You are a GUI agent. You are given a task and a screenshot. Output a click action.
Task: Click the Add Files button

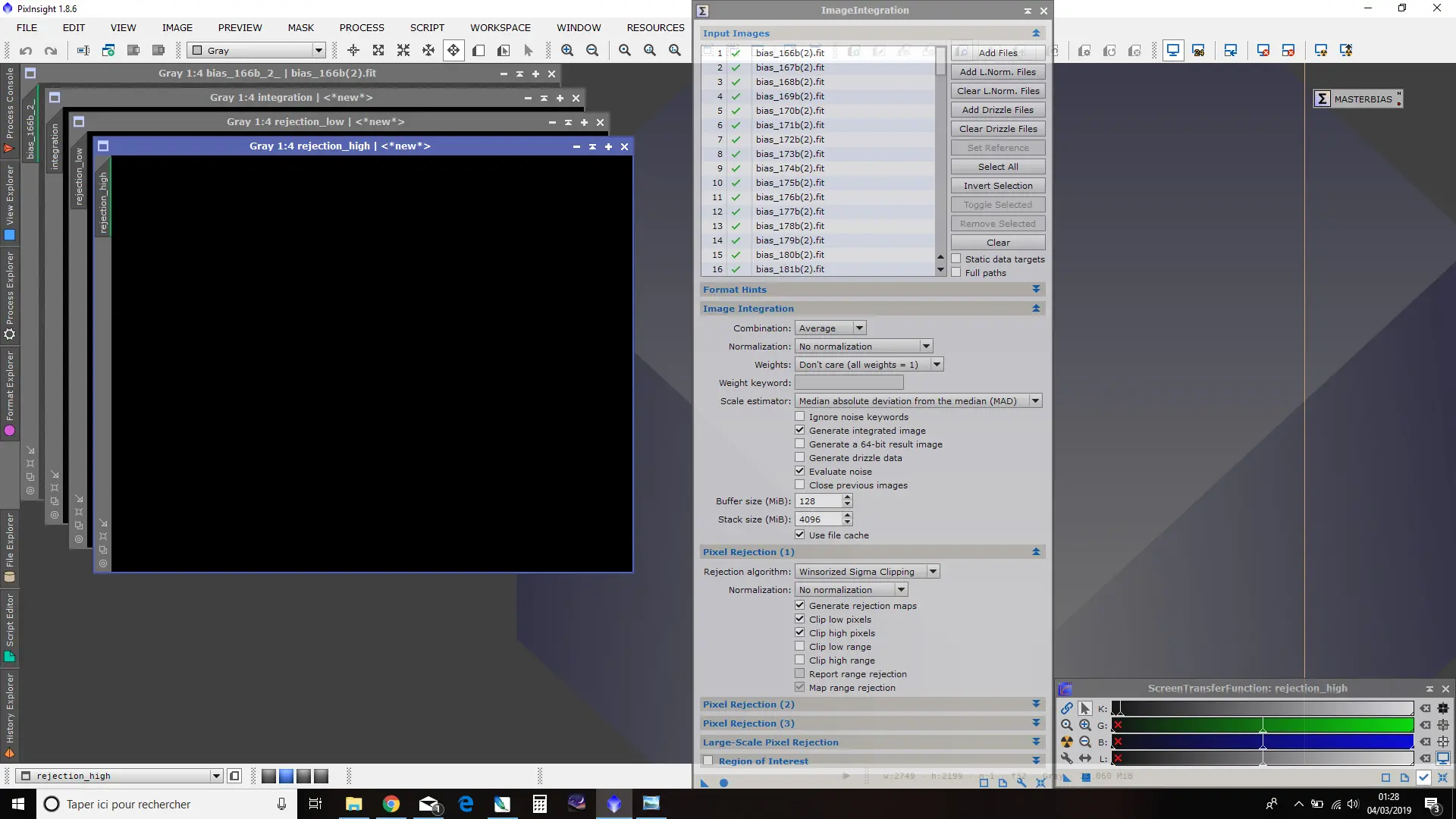click(998, 53)
